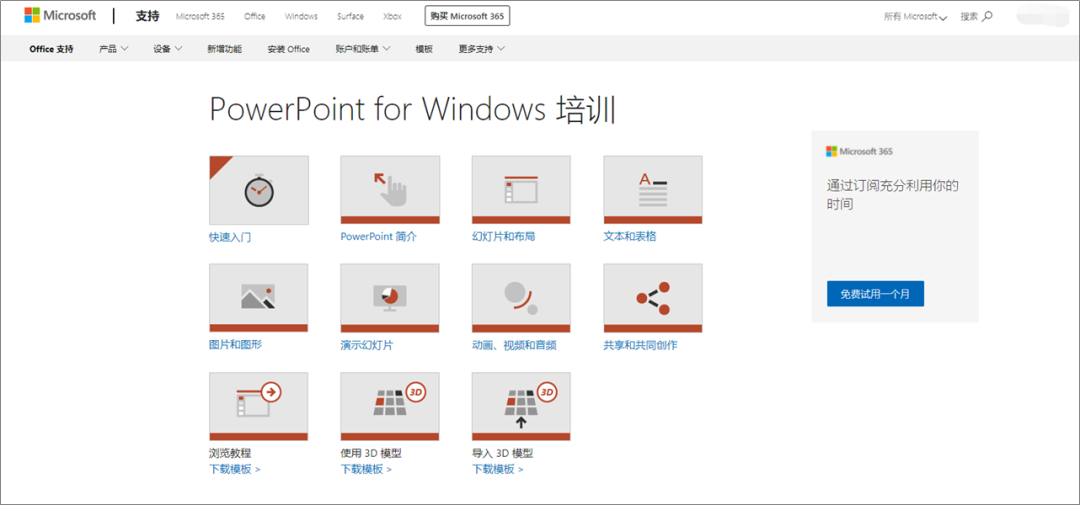Open the 演示幻灯片 text link
Image resolution: width=1080 pixels, height=505 pixels.
[x=367, y=345]
